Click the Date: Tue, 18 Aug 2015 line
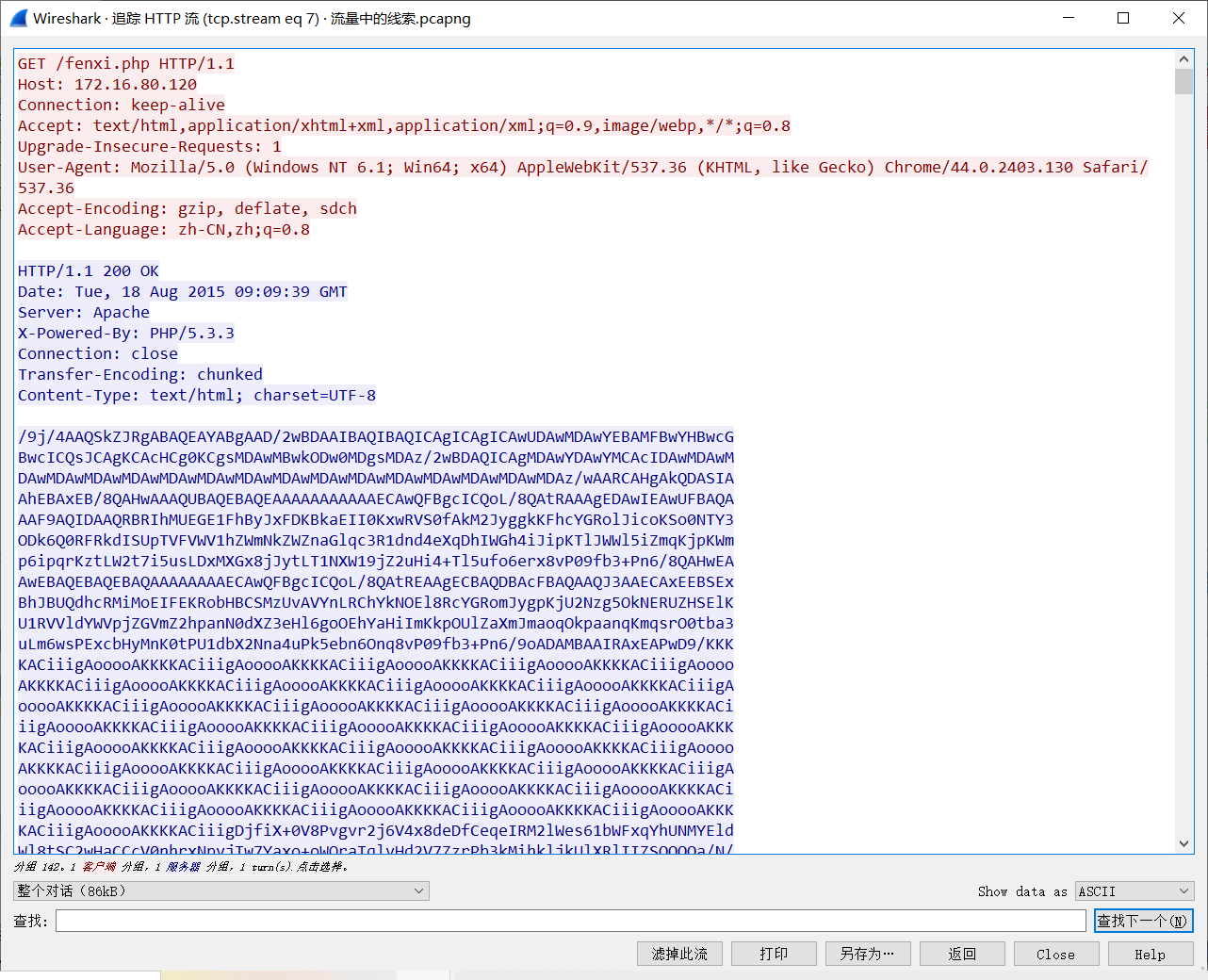 tap(183, 291)
